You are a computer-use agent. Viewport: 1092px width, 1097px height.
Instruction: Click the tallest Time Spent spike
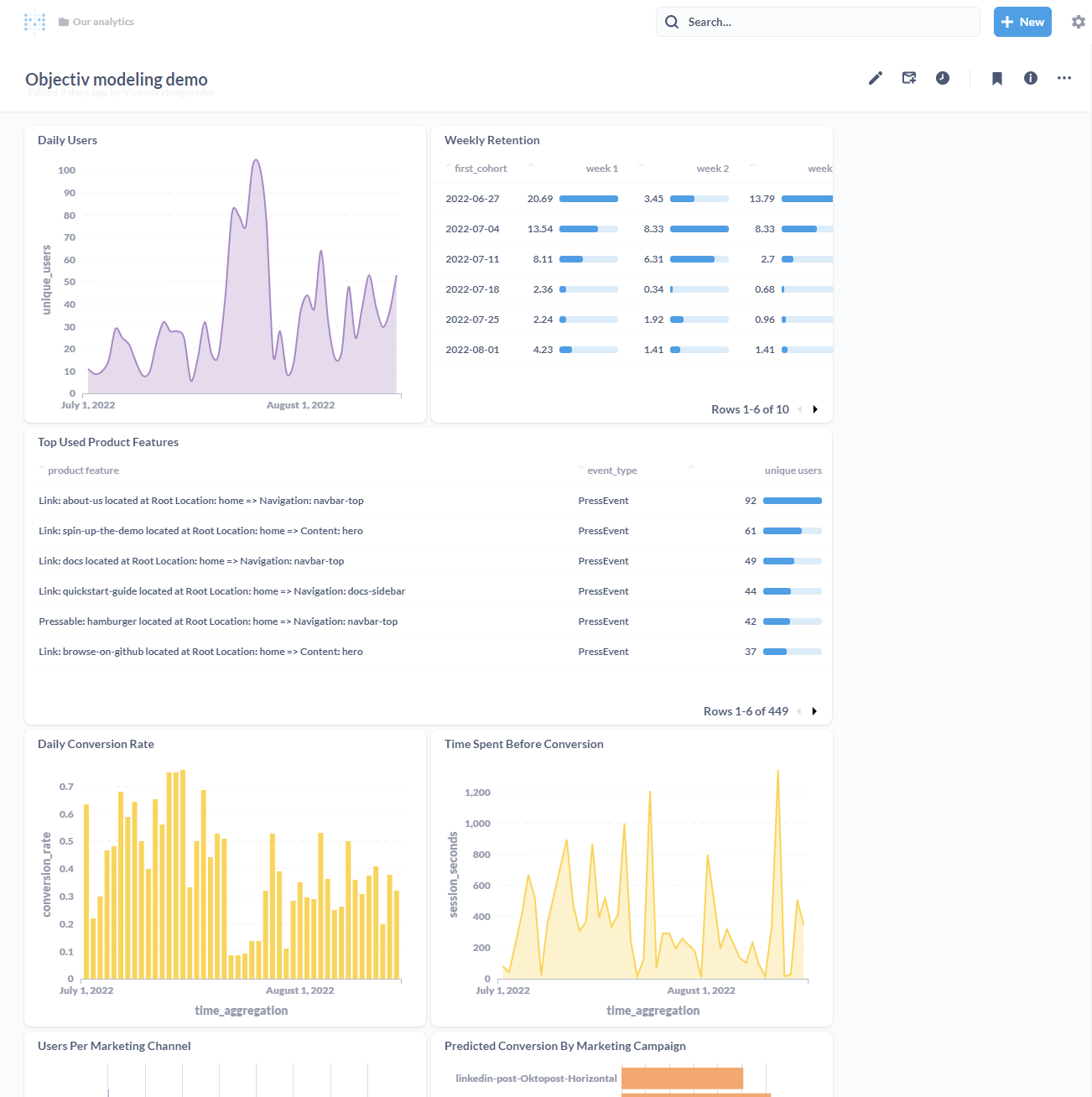point(777,772)
